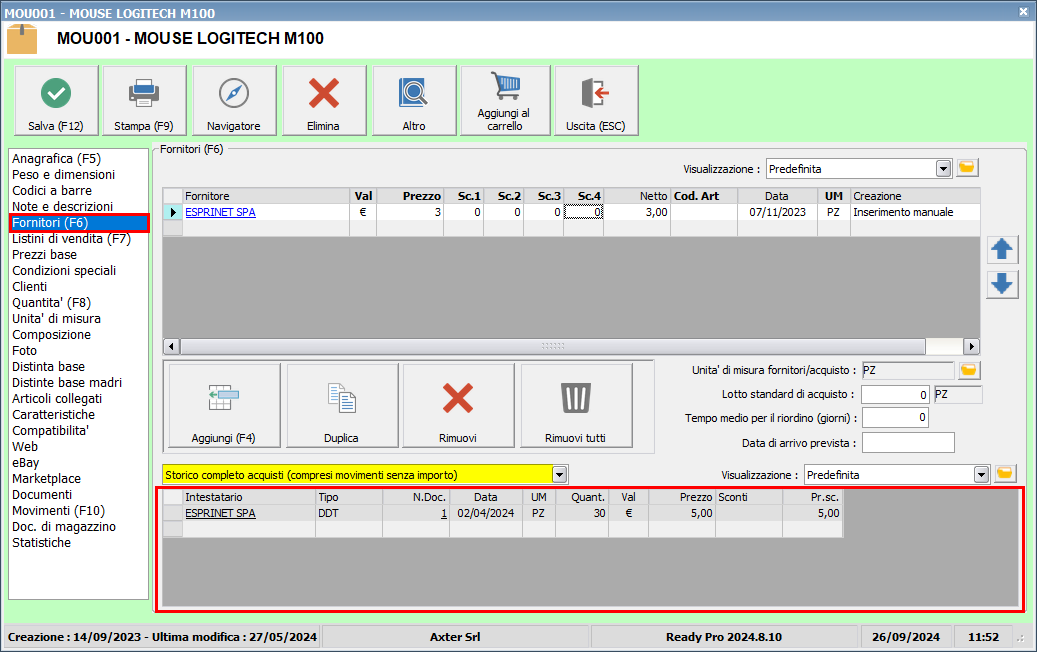Select Fornitori (F6) in the sidebar
The image size is (1037, 652).
click(79, 223)
